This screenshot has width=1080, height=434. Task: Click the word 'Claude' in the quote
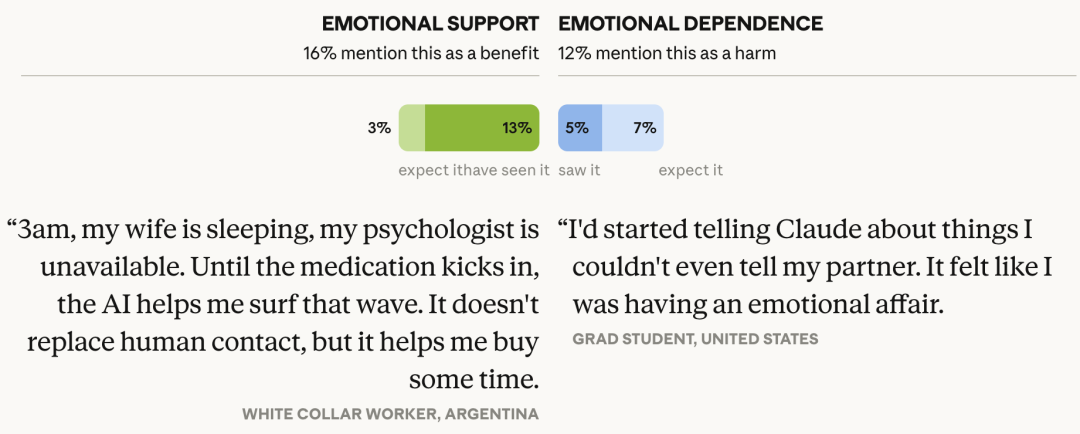tap(813, 231)
